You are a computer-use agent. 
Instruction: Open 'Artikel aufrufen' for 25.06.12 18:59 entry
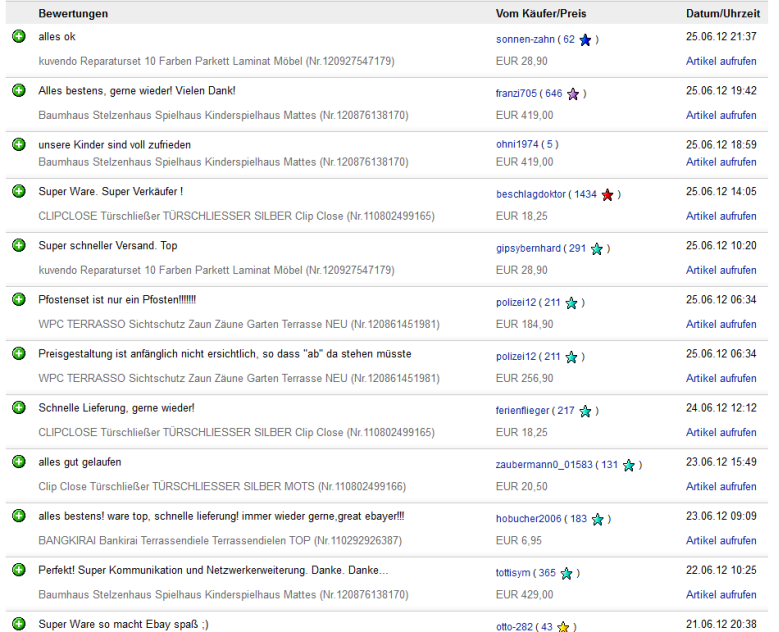(x=721, y=162)
